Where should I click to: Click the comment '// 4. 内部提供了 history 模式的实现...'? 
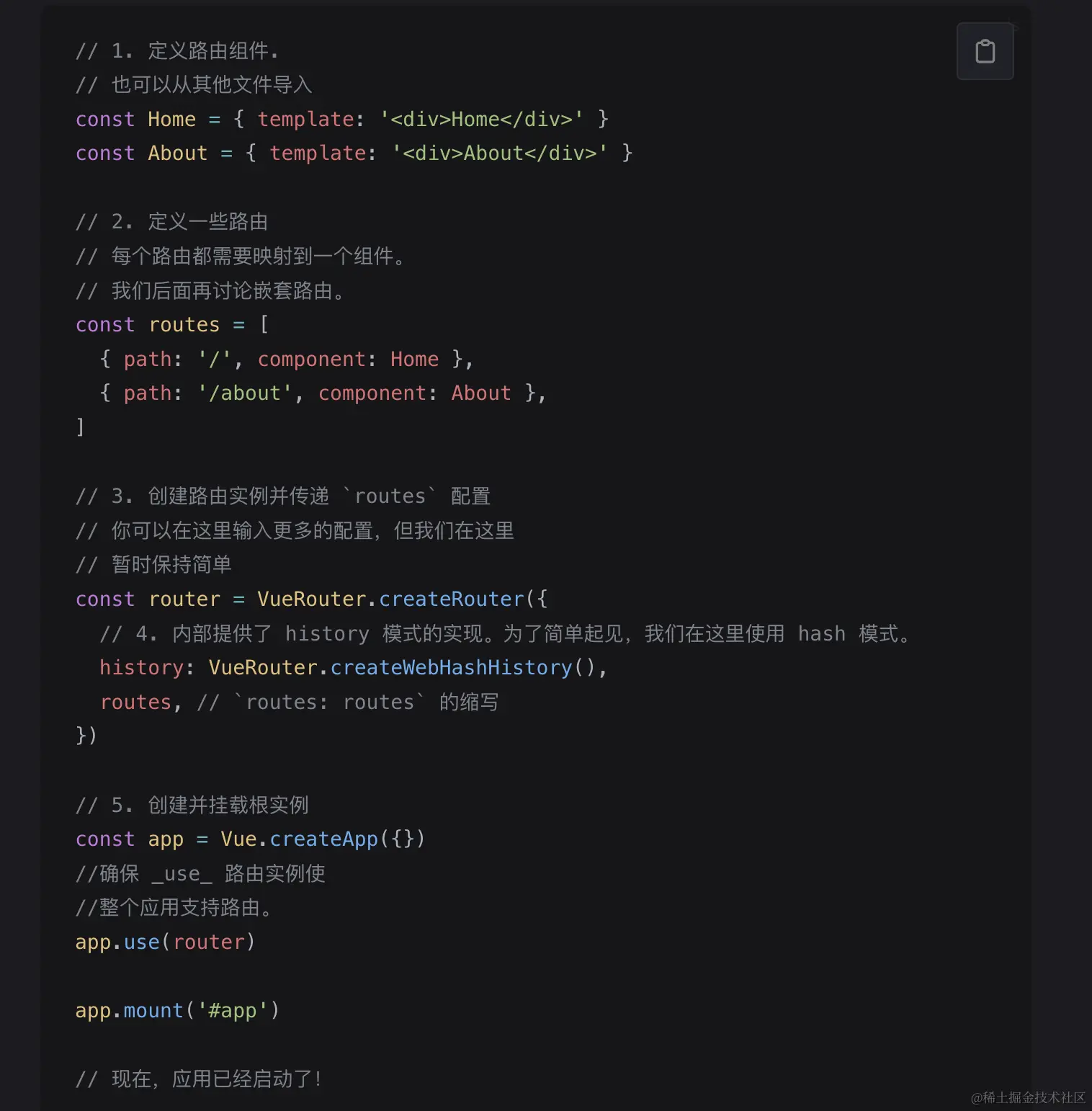coord(506,634)
